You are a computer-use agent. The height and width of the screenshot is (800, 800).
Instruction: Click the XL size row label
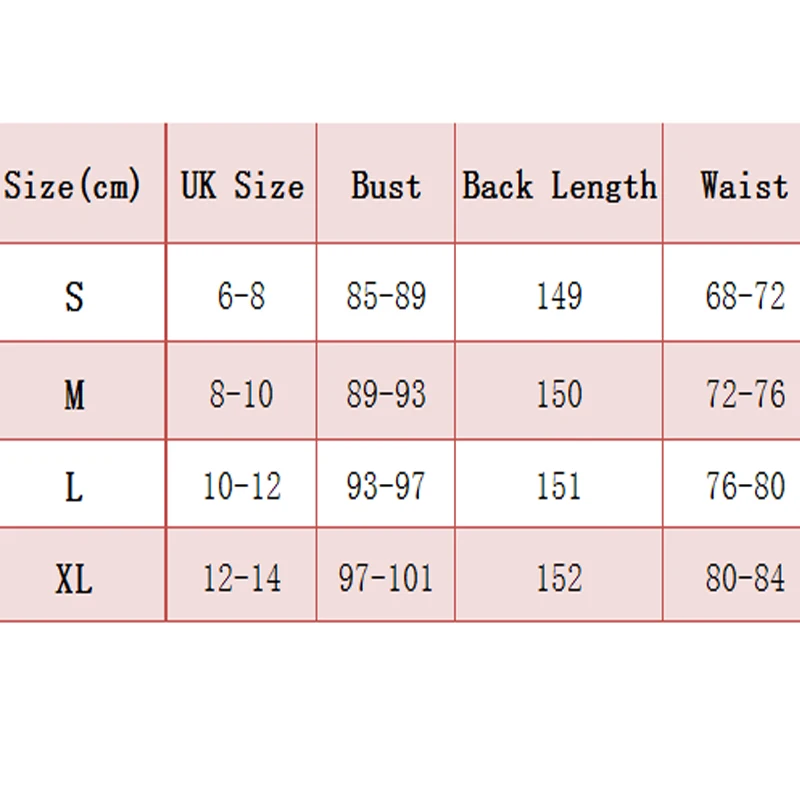coord(74,579)
